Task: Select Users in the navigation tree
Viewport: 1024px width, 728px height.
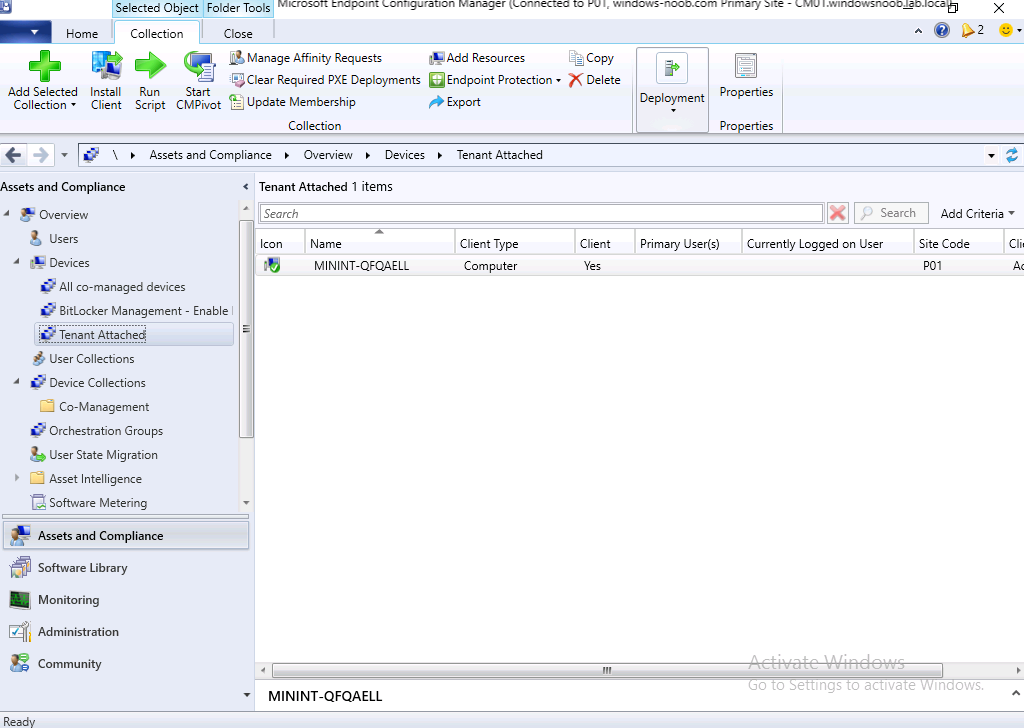Action: pos(63,239)
